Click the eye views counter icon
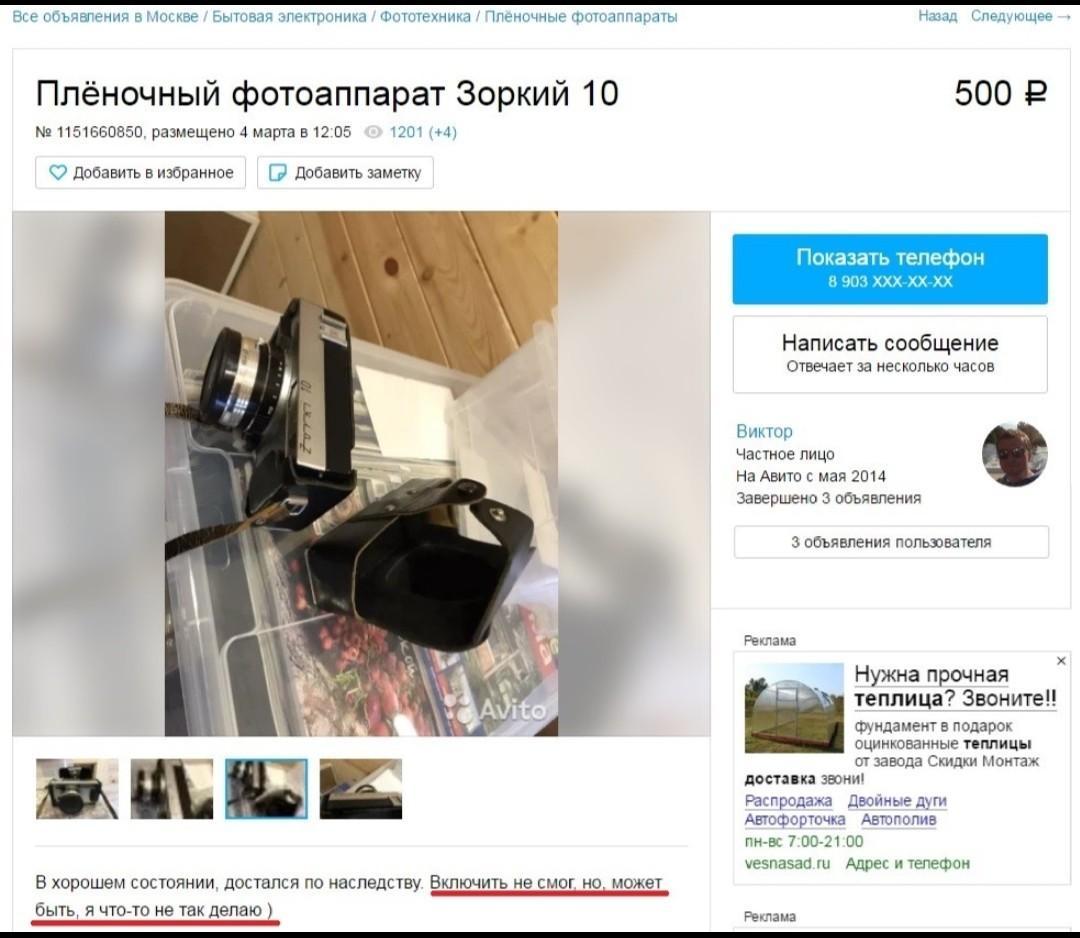 tap(373, 132)
